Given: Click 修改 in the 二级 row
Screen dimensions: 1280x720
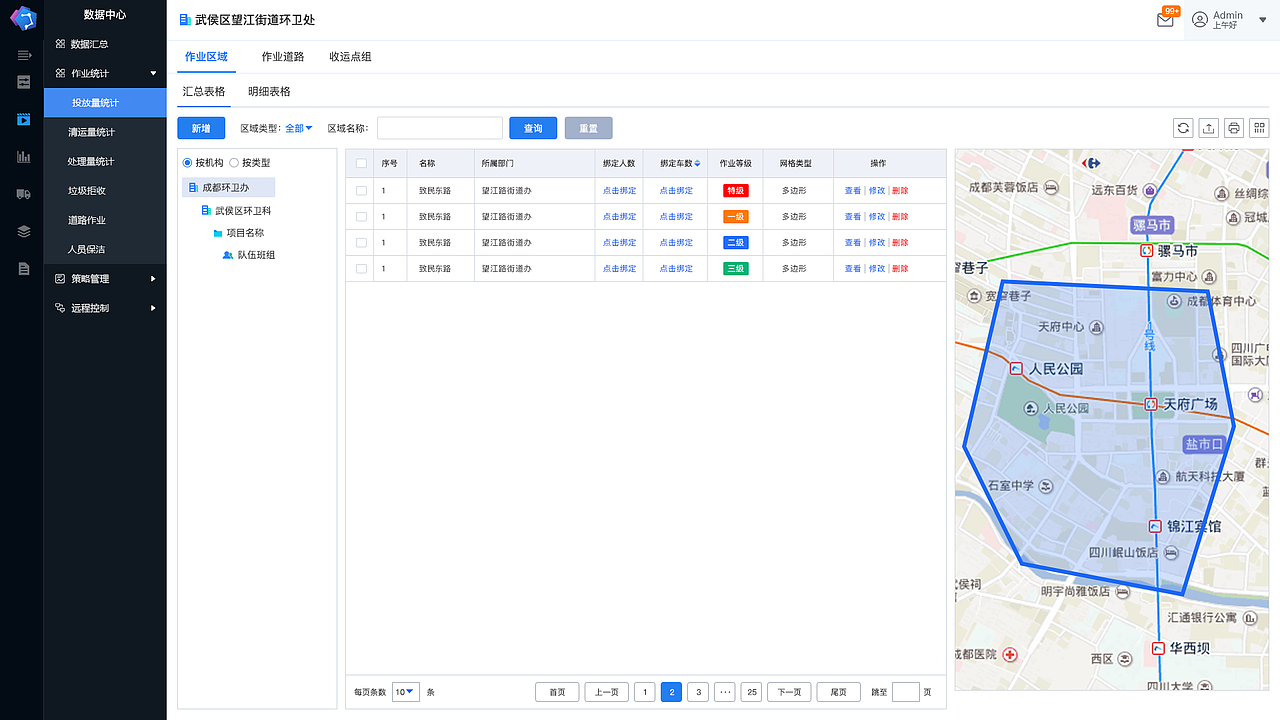Looking at the screenshot, I should tap(877, 242).
